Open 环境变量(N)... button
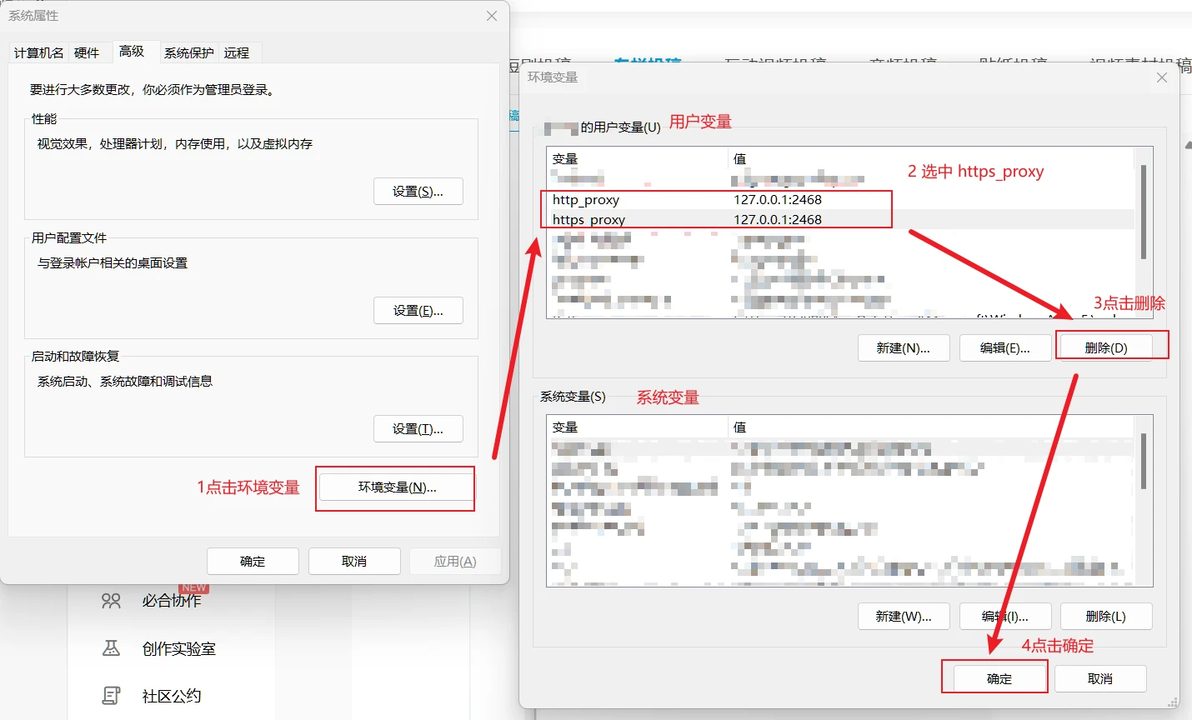This screenshot has width=1192, height=720. coord(397,487)
